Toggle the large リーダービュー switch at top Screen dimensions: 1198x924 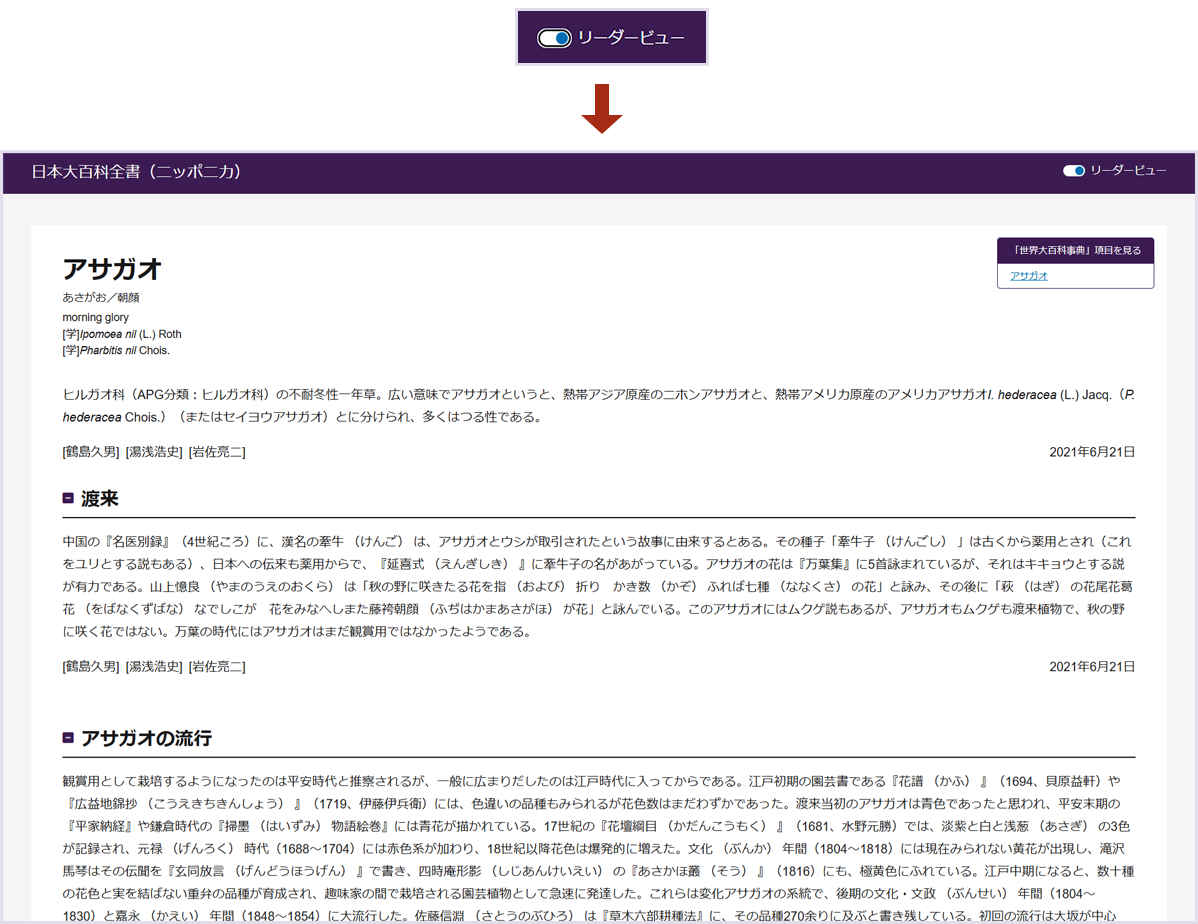(x=554, y=38)
